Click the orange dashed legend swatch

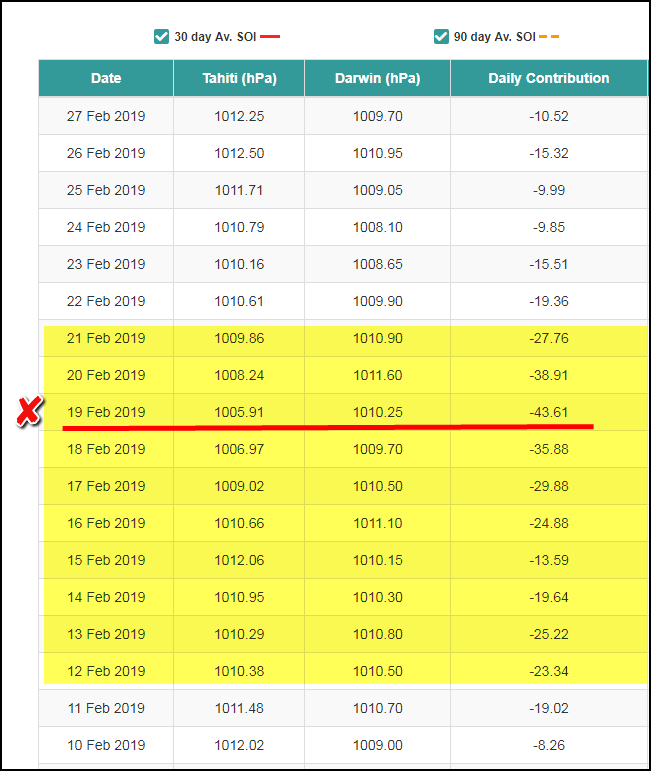coord(549,36)
